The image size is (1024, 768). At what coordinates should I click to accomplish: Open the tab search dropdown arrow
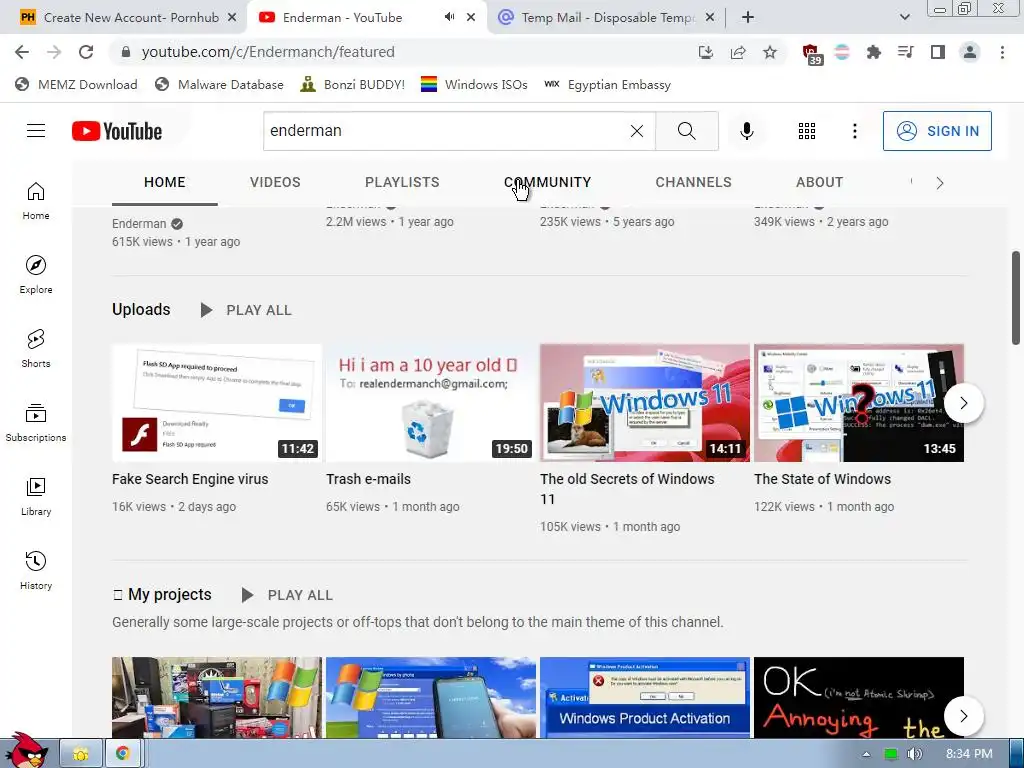click(904, 18)
